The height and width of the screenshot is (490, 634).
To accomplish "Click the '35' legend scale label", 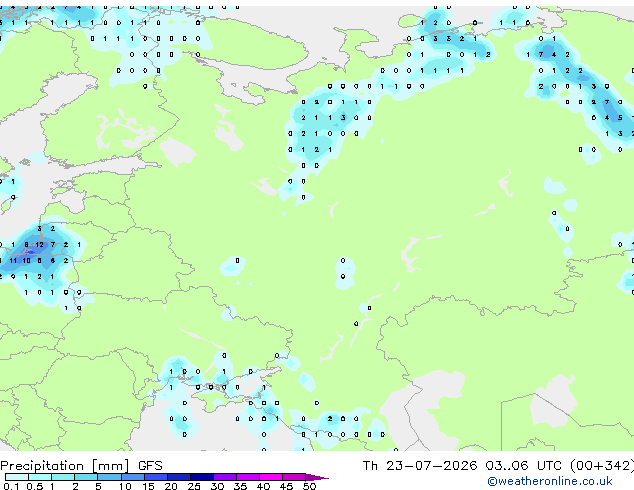I will (x=240, y=486).
